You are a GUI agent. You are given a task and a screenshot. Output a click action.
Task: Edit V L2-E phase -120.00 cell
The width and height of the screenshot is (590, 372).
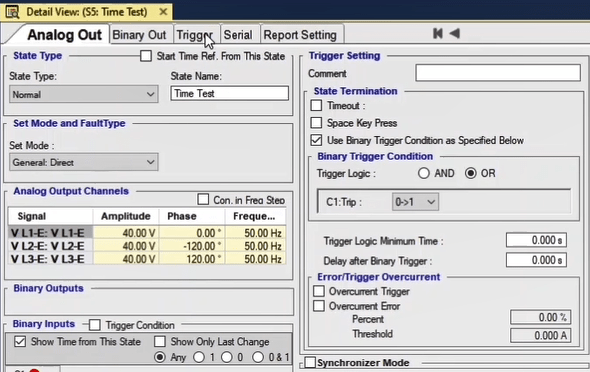point(192,246)
